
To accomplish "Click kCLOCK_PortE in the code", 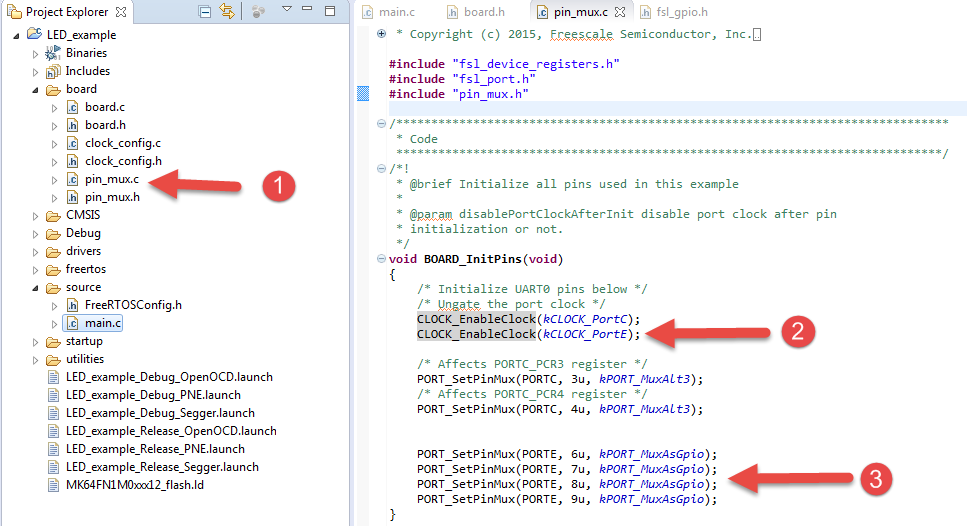I will tap(585, 334).
